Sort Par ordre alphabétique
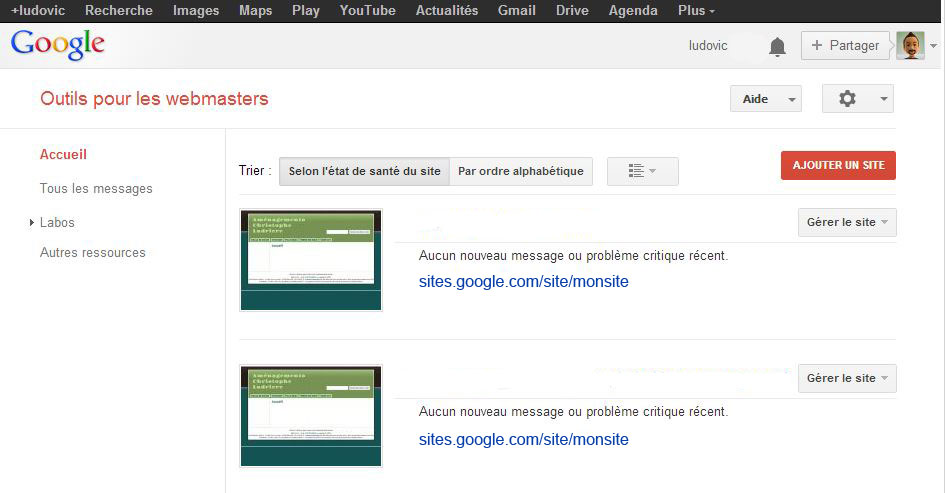The image size is (945, 493). 521,171
